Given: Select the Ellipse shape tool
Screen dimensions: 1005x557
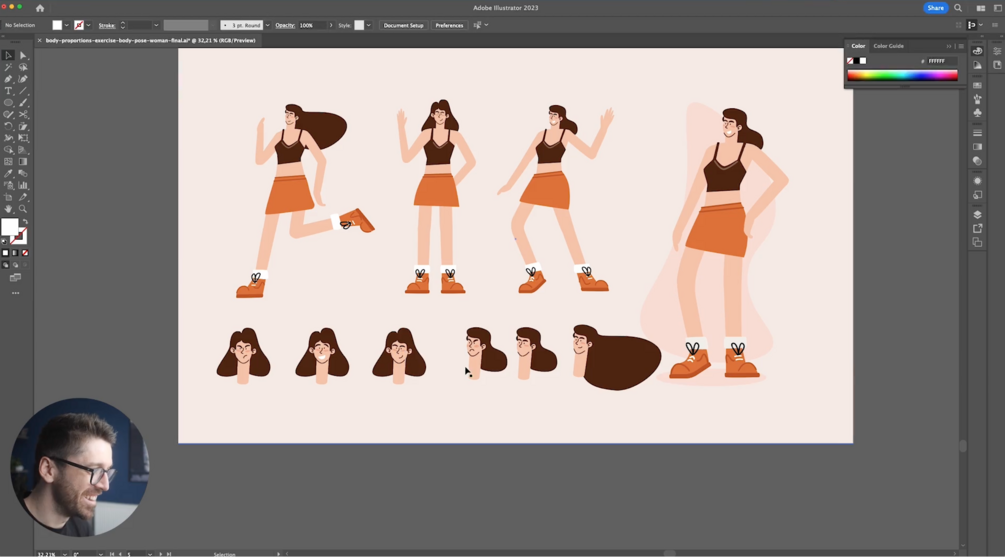Looking at the screenshot, I should tap(8, 103).
